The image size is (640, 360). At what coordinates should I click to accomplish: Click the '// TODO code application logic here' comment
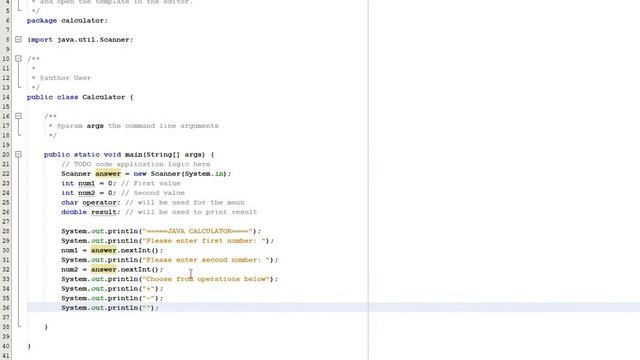(x=136, y=164)
